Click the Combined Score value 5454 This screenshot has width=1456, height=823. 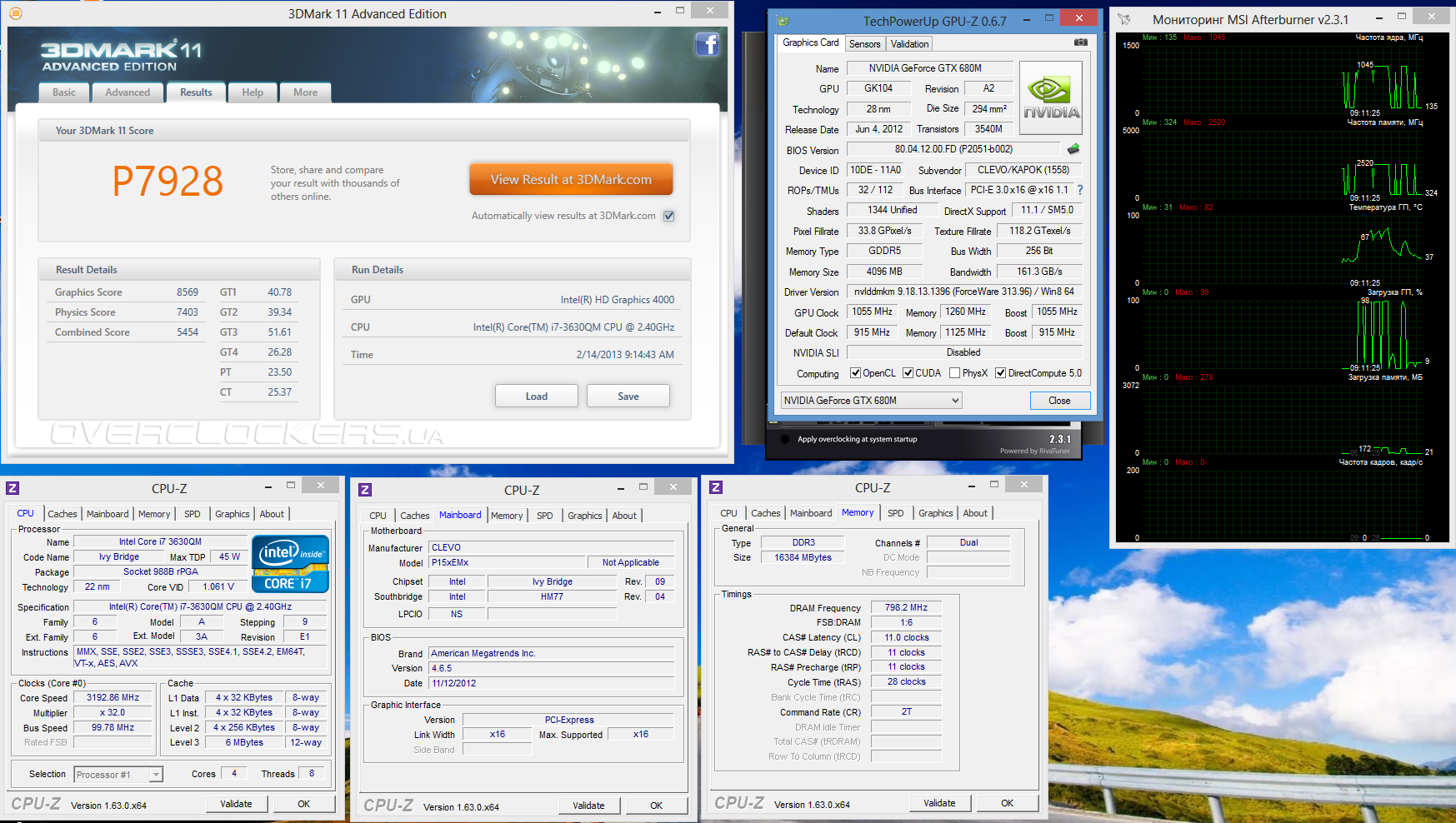pyautogui.click(x=188, y=332)
